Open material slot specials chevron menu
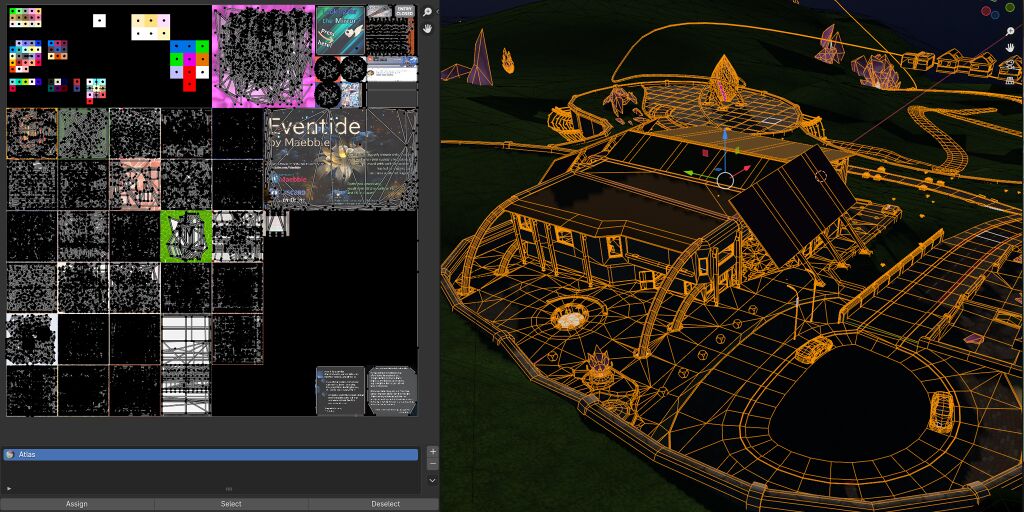 tap(432, 481)
